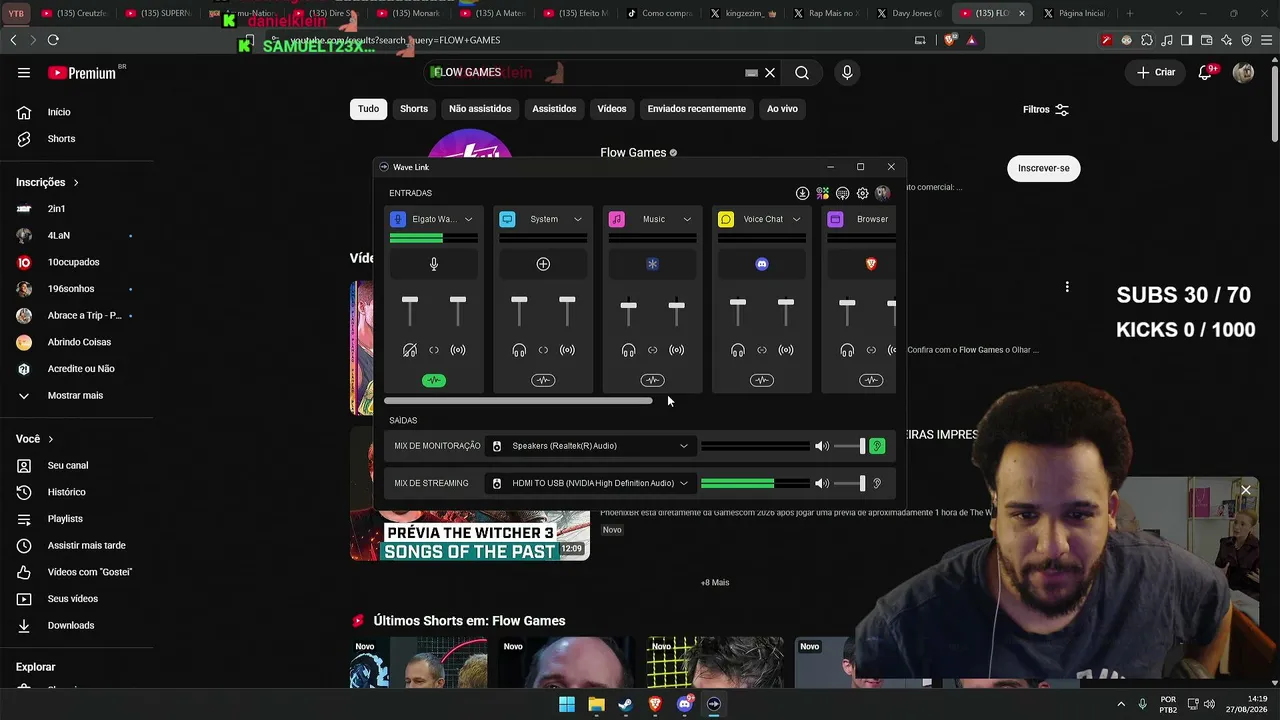Viewport: 1280px width, 720px height.
Task: Open stream mix HDMI TO USB dropdown
Action: click(590, 484)
